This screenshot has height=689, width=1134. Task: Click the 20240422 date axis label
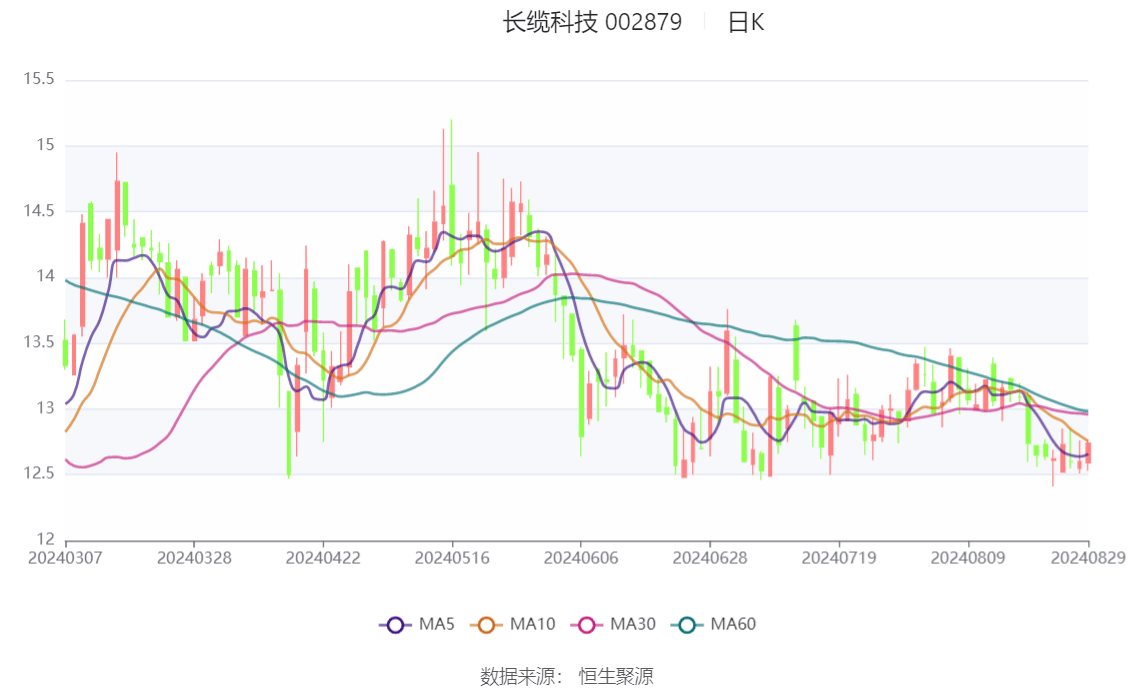tap(323, 557)
